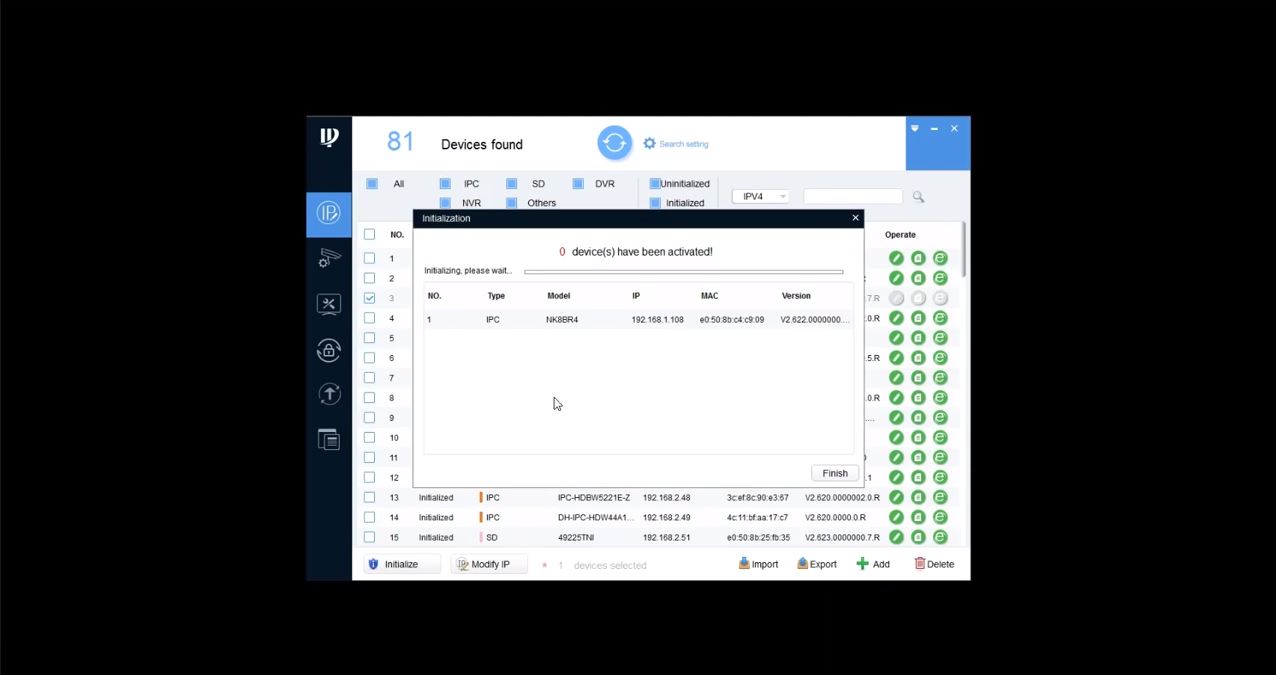Toggle the IPC filter checkbox
This screenshot has width=1276, height=675.
click(x=445, y=184)
